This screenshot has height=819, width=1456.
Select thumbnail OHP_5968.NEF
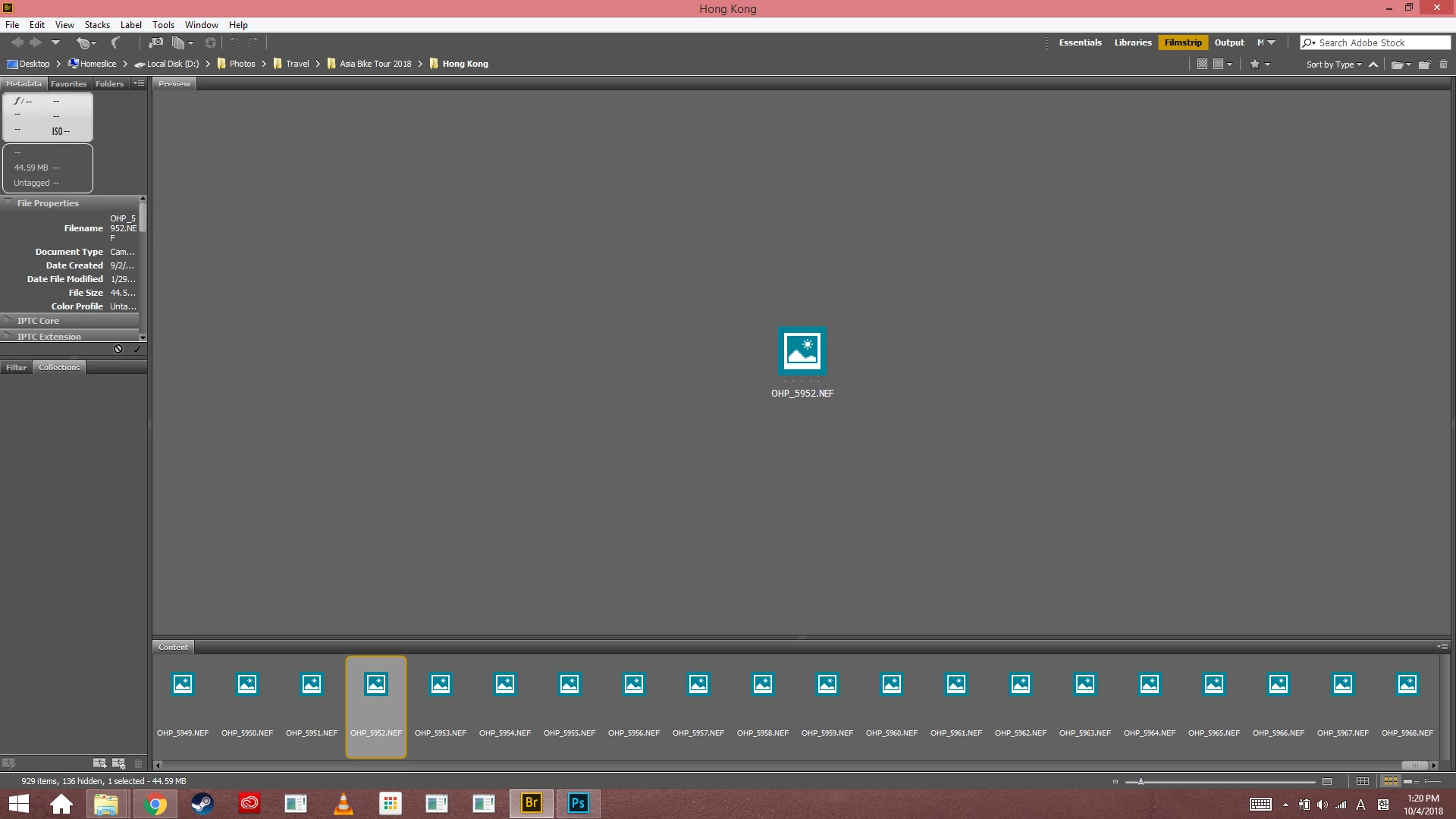1407,707
